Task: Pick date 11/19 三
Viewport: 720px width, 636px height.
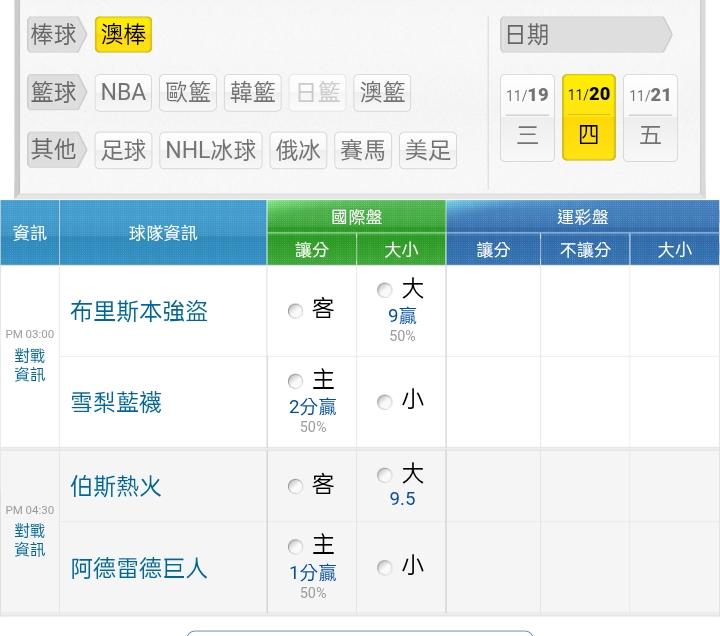Action: (527, 117)
